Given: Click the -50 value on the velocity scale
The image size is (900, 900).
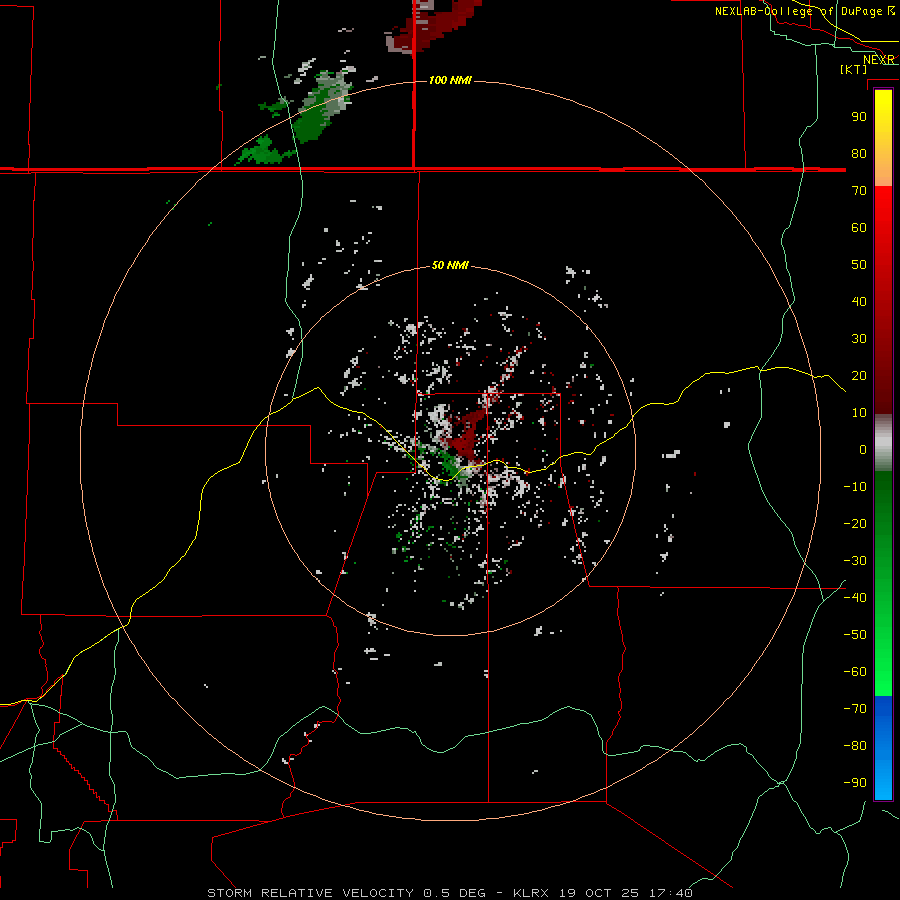Looking at the screenshot, I should [855, 634].
